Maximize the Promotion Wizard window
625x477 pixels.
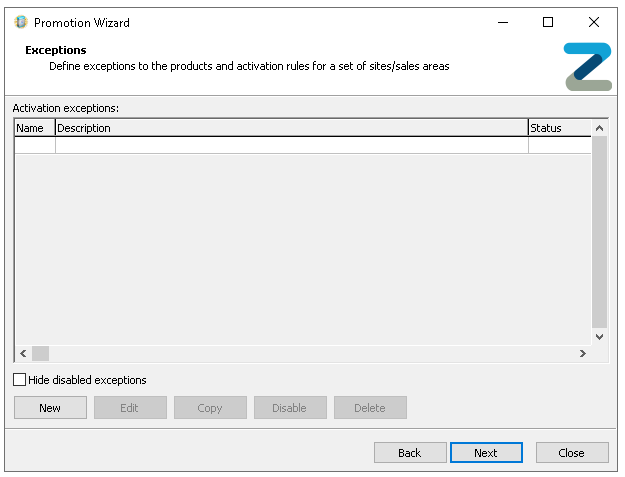pos(548,22)
